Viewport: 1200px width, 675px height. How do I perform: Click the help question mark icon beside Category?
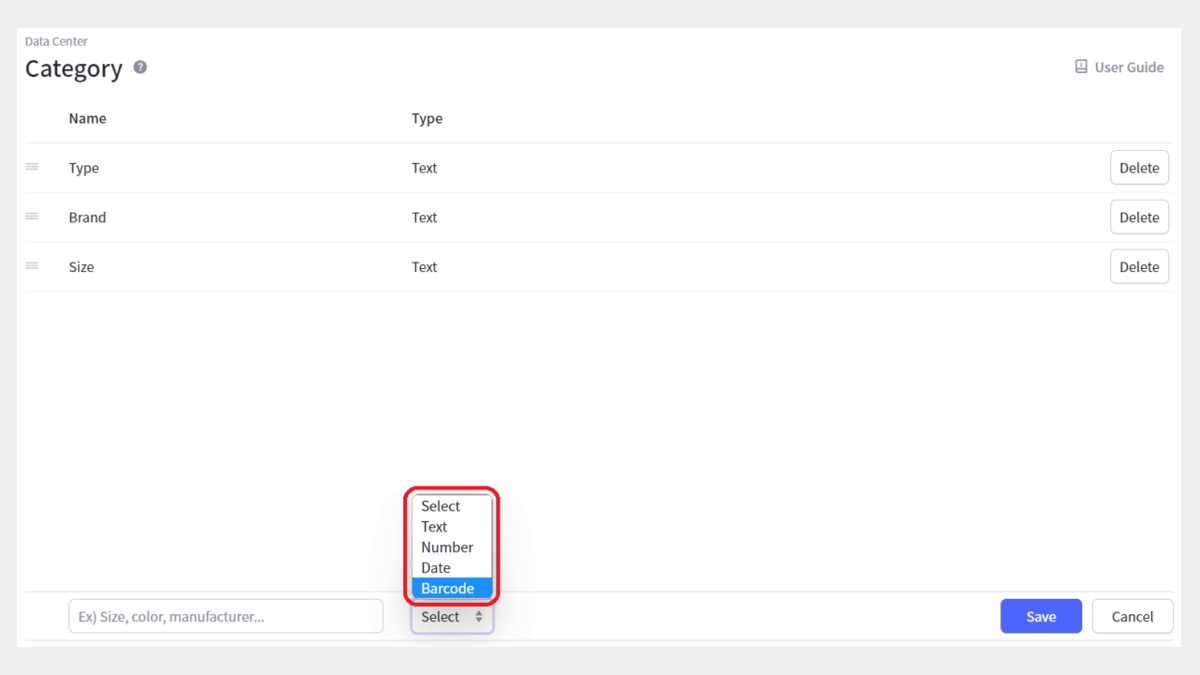click(x=140, y=67)
